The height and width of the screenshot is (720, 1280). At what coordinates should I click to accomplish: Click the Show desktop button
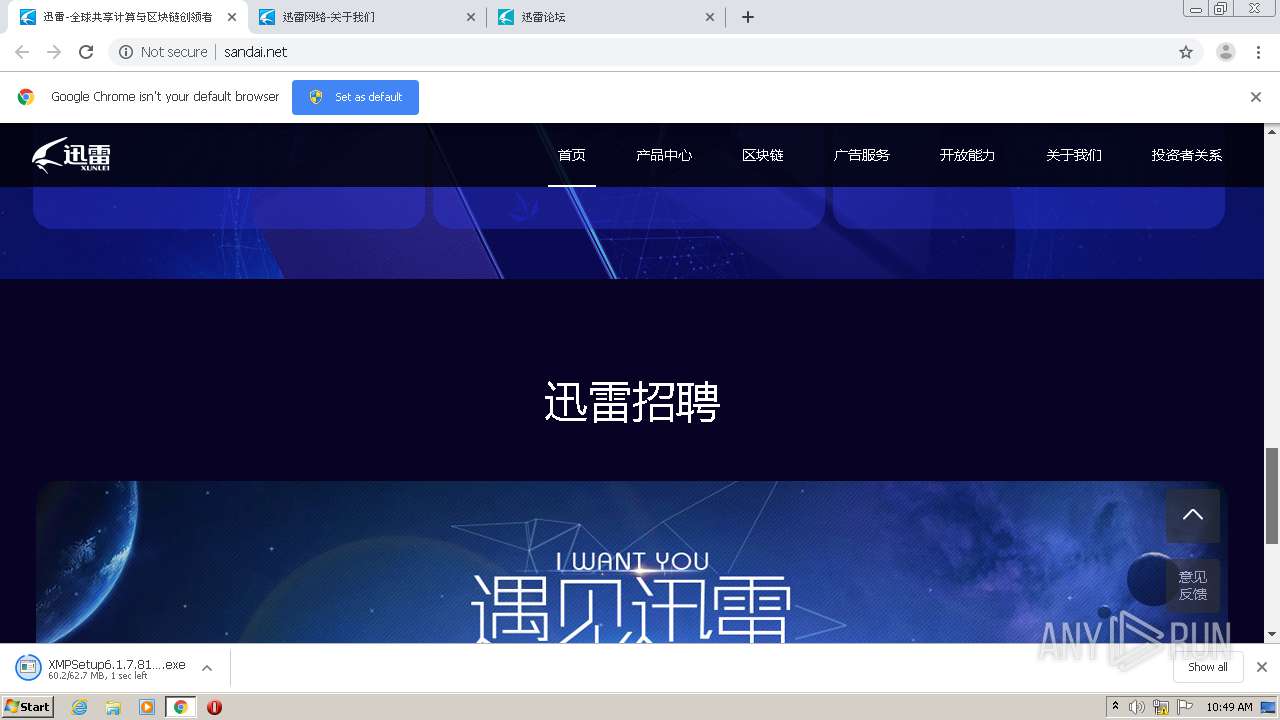[x=1270, y=707]
